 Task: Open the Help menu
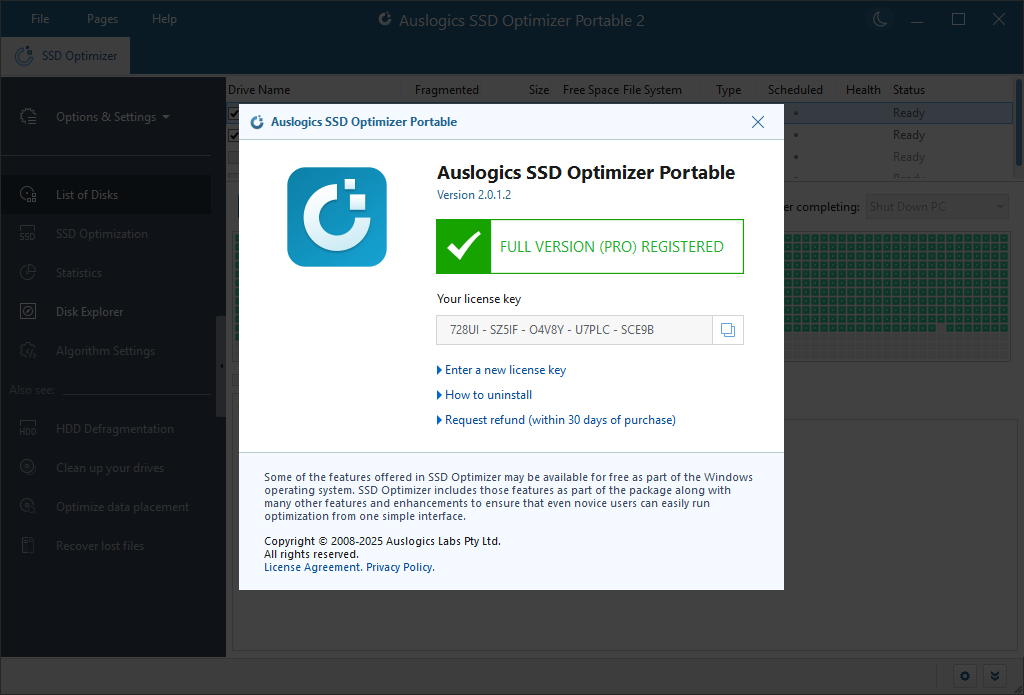pos(165,19)
